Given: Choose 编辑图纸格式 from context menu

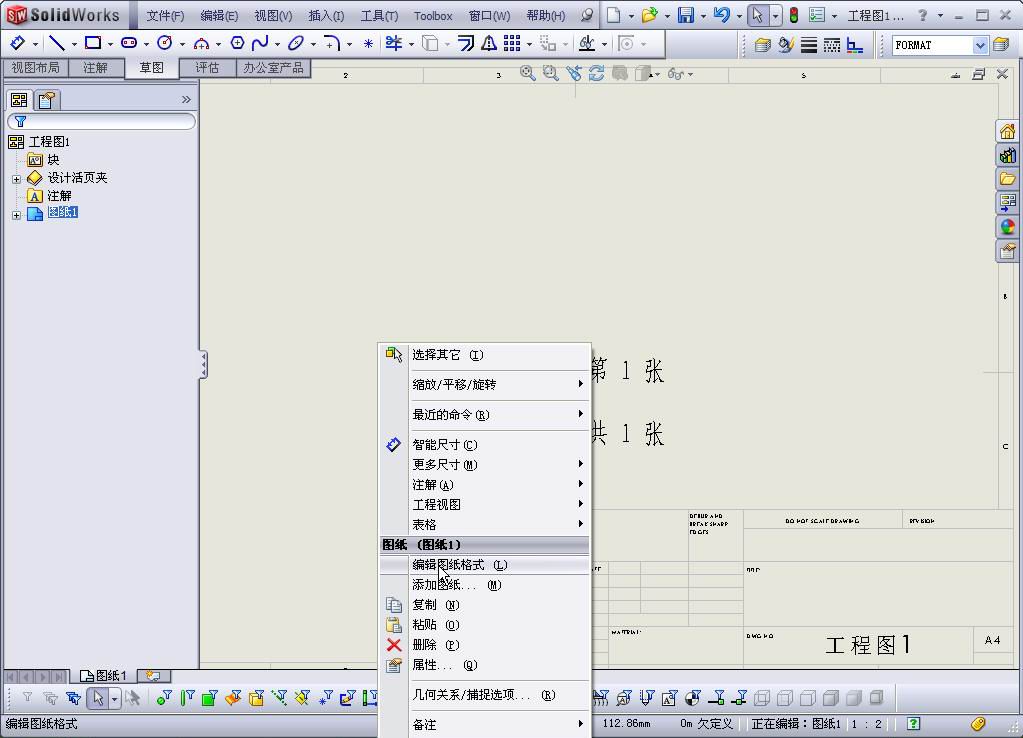Looking at the screenshot, I should [485, 564].
